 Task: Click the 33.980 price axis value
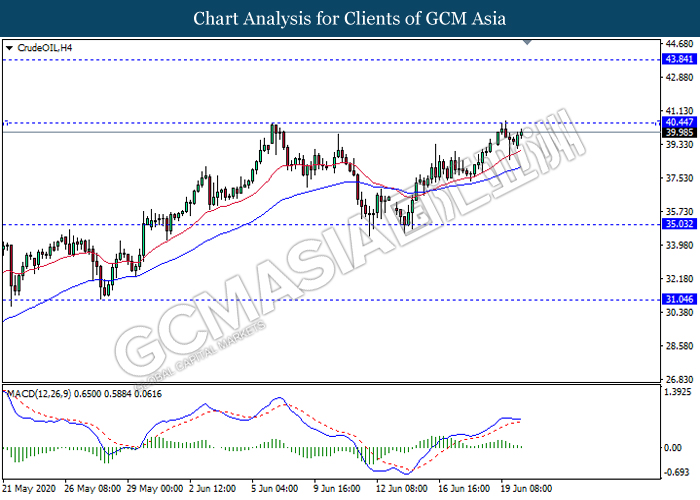(679, 245)
